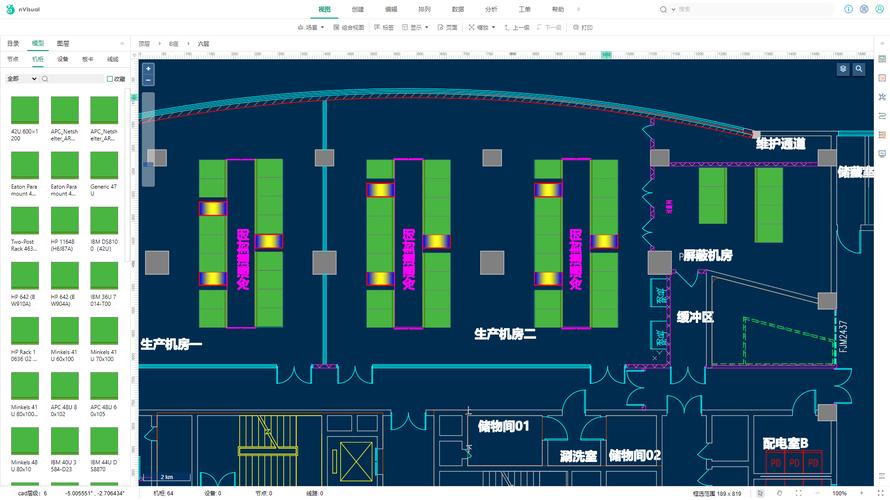This screenshot has width=890, height=500.
Task: Open the layers icon at canvas top right
Action: pos(843,69)
